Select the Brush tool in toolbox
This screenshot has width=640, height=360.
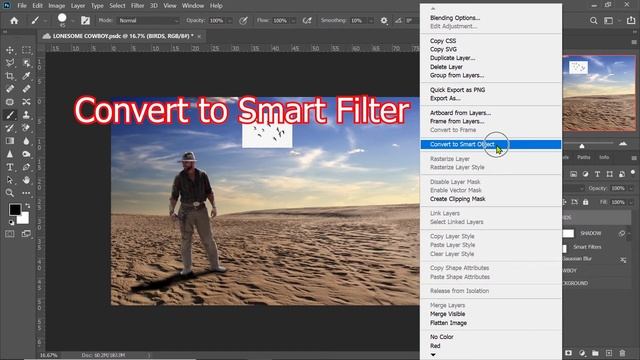pos(10,115)
